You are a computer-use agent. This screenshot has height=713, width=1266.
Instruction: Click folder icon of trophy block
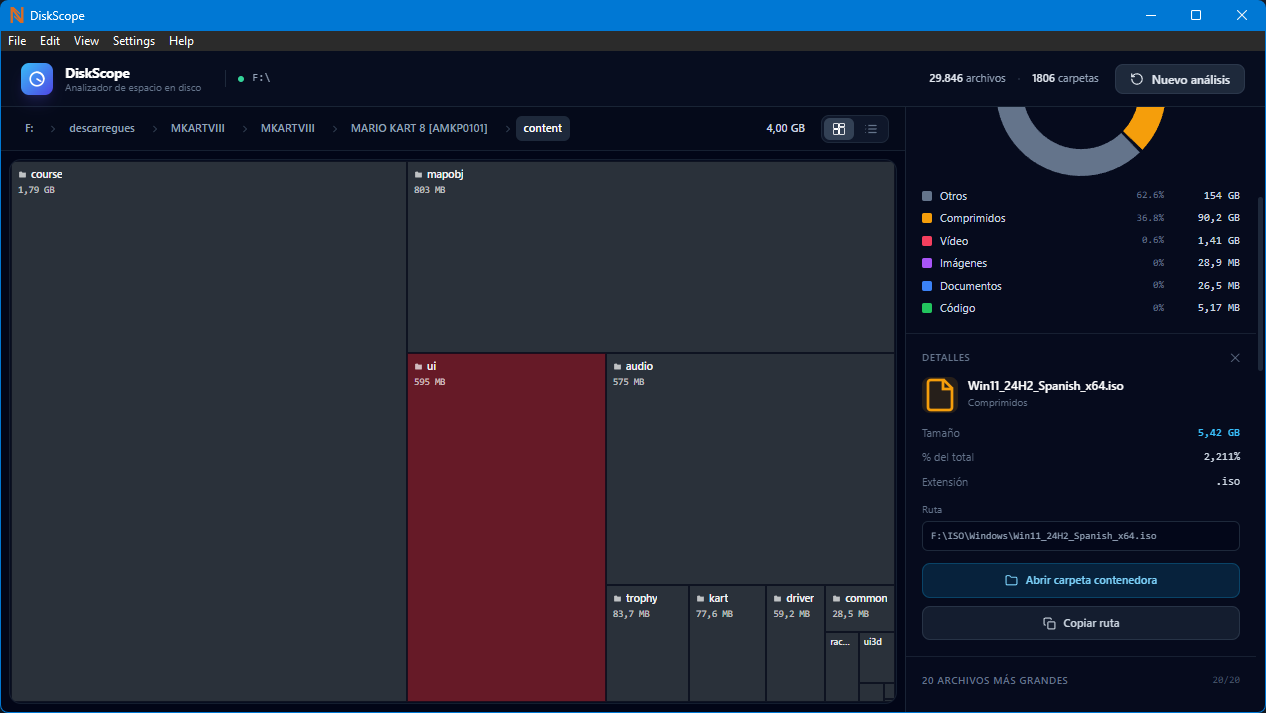coord(617,599)
